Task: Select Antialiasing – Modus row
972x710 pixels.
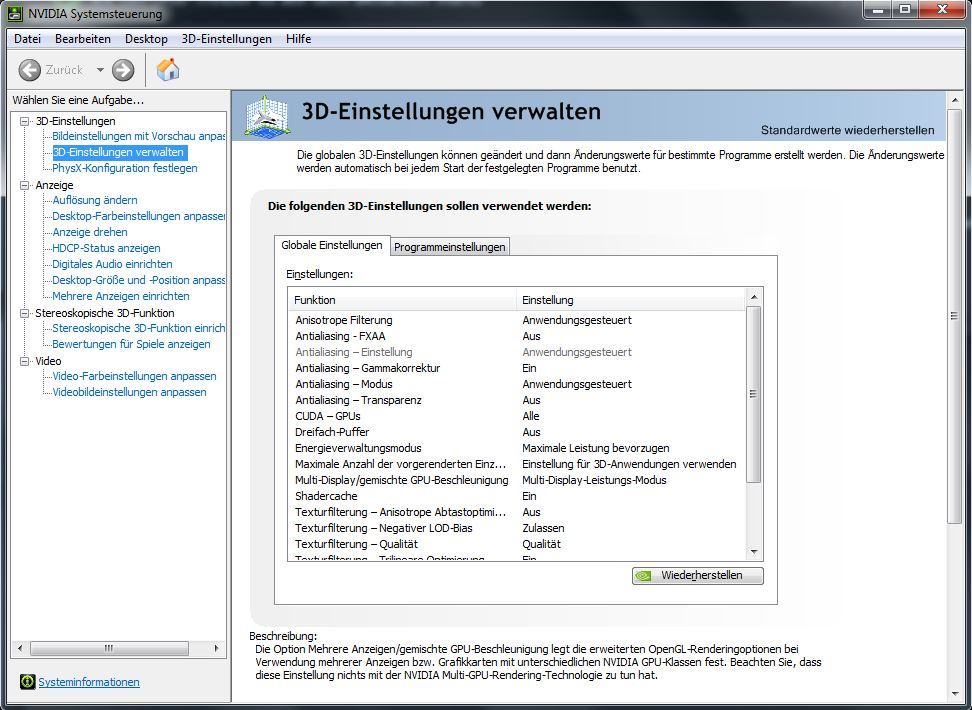Action: tap(518, 384)
